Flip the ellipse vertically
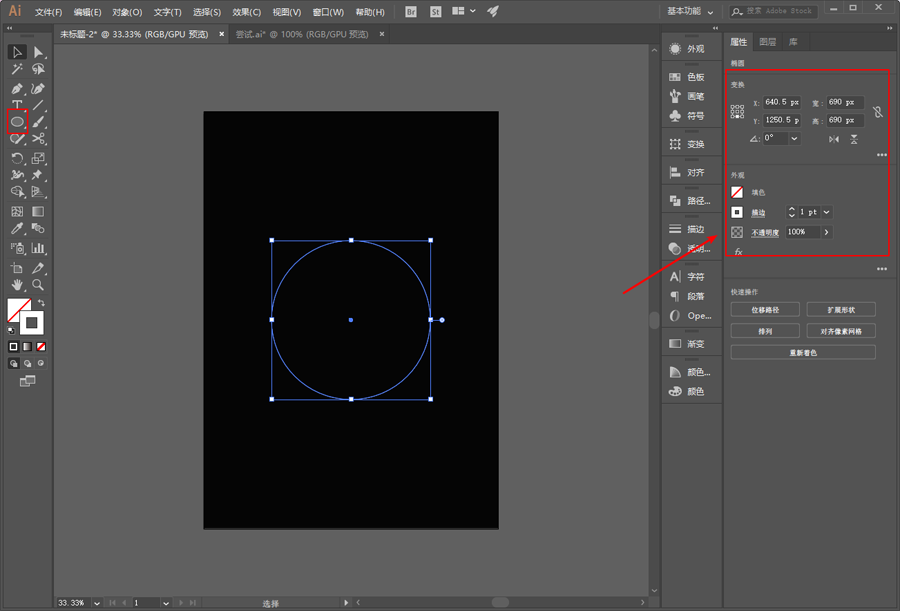The height and width of the screenshot is (611, 900). coord(854,139)
